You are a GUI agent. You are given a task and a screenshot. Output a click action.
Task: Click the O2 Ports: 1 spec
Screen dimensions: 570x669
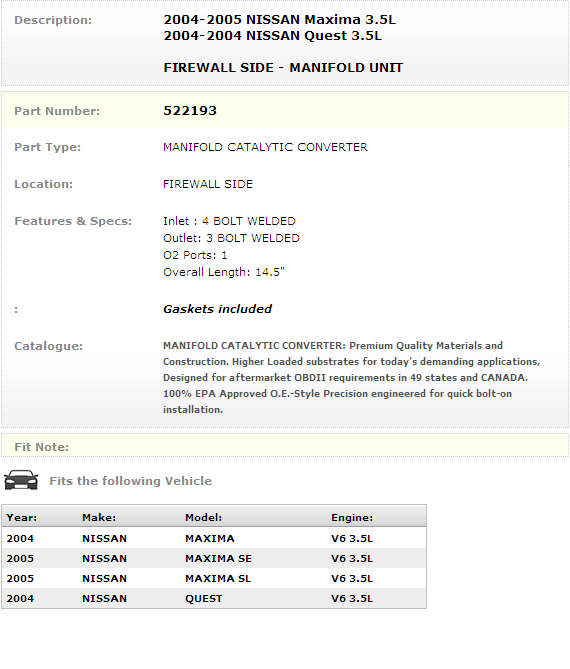coord(195,255)
